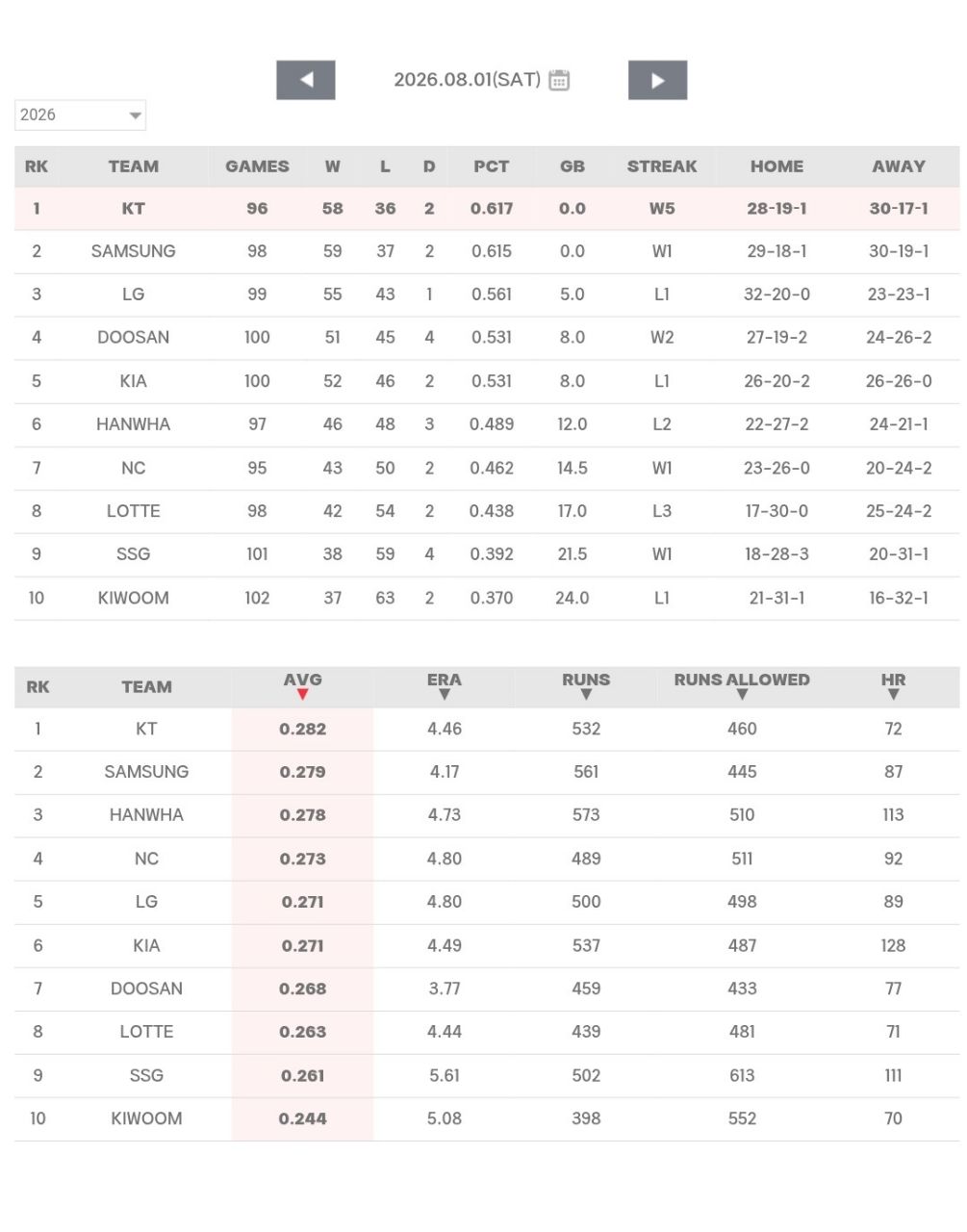Go to the previous date with left arrow
Screen dimensions: 967x1232
(305, 80)
